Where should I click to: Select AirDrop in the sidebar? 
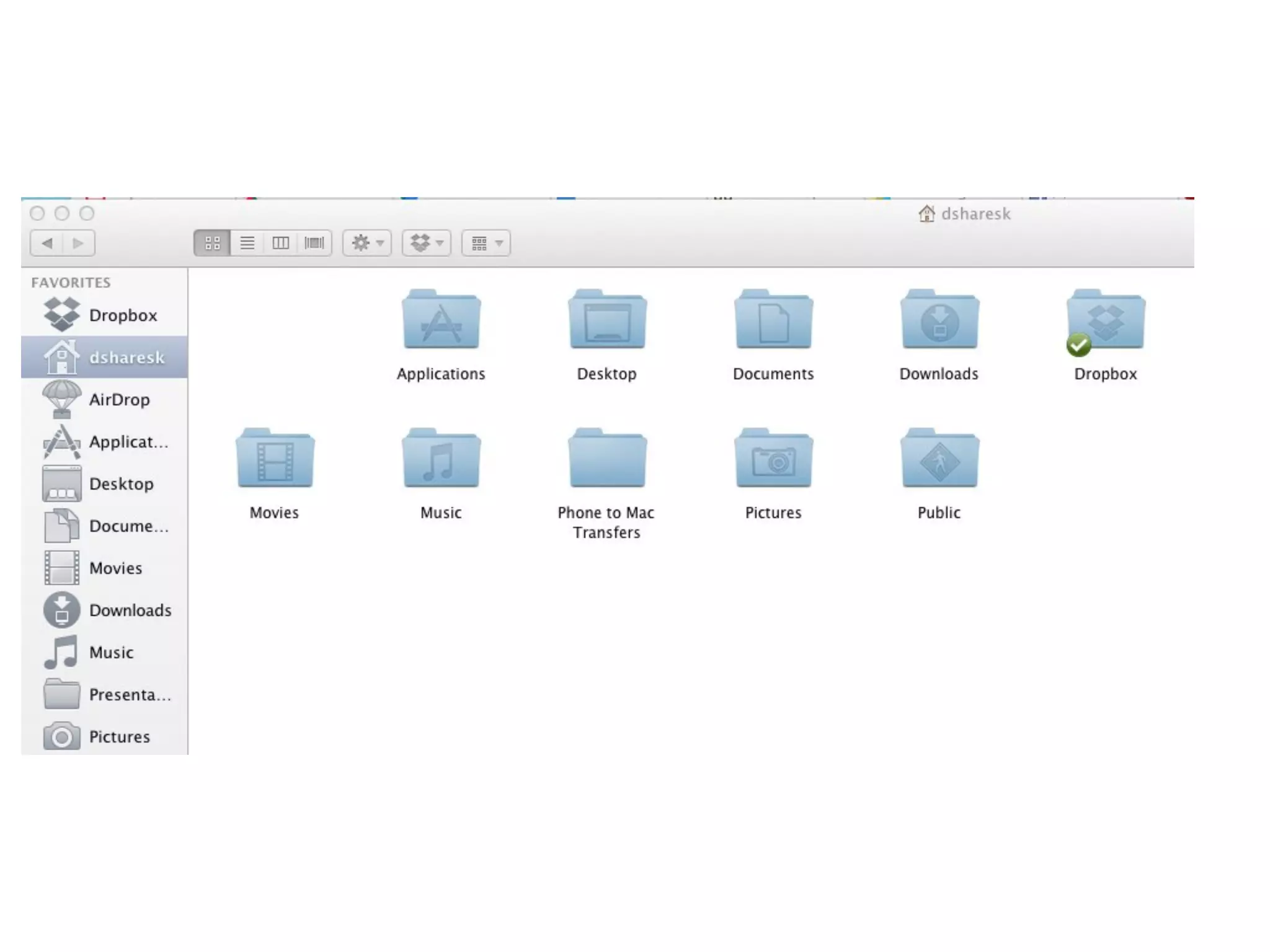(x=118, y=400)
